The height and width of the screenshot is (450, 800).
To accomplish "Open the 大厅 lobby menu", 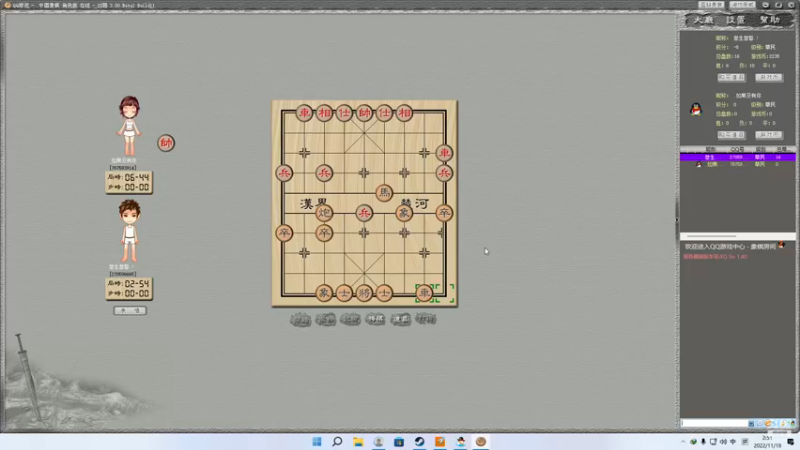I will [703, 20].
